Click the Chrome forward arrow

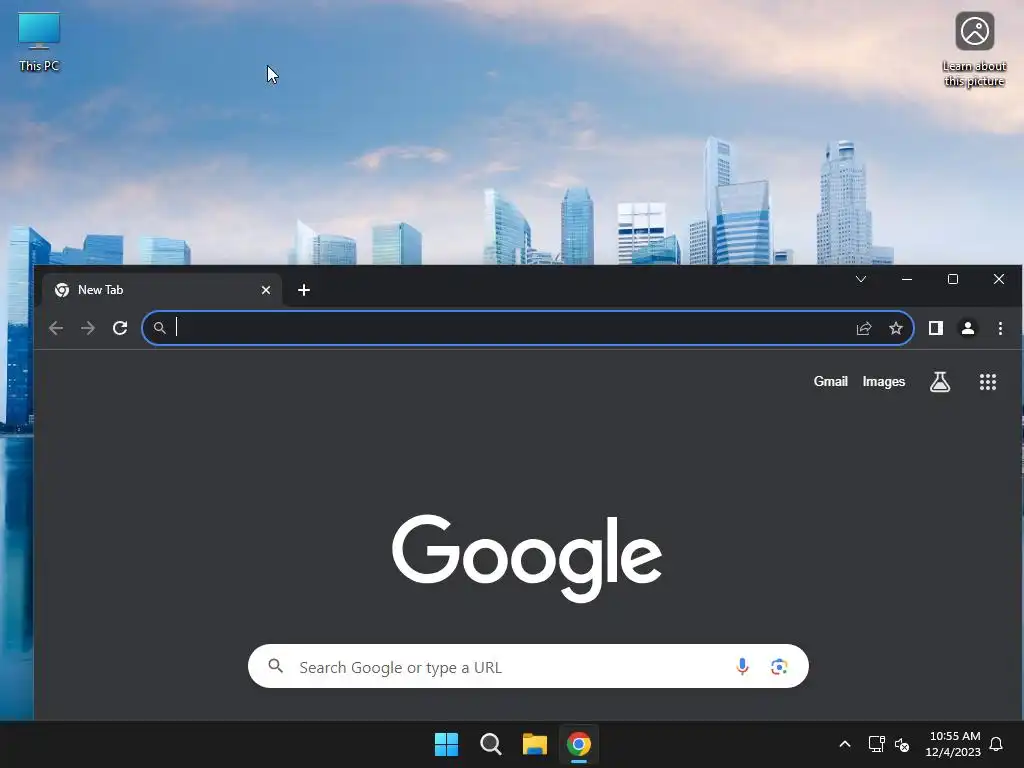click(x=88, y=328)
